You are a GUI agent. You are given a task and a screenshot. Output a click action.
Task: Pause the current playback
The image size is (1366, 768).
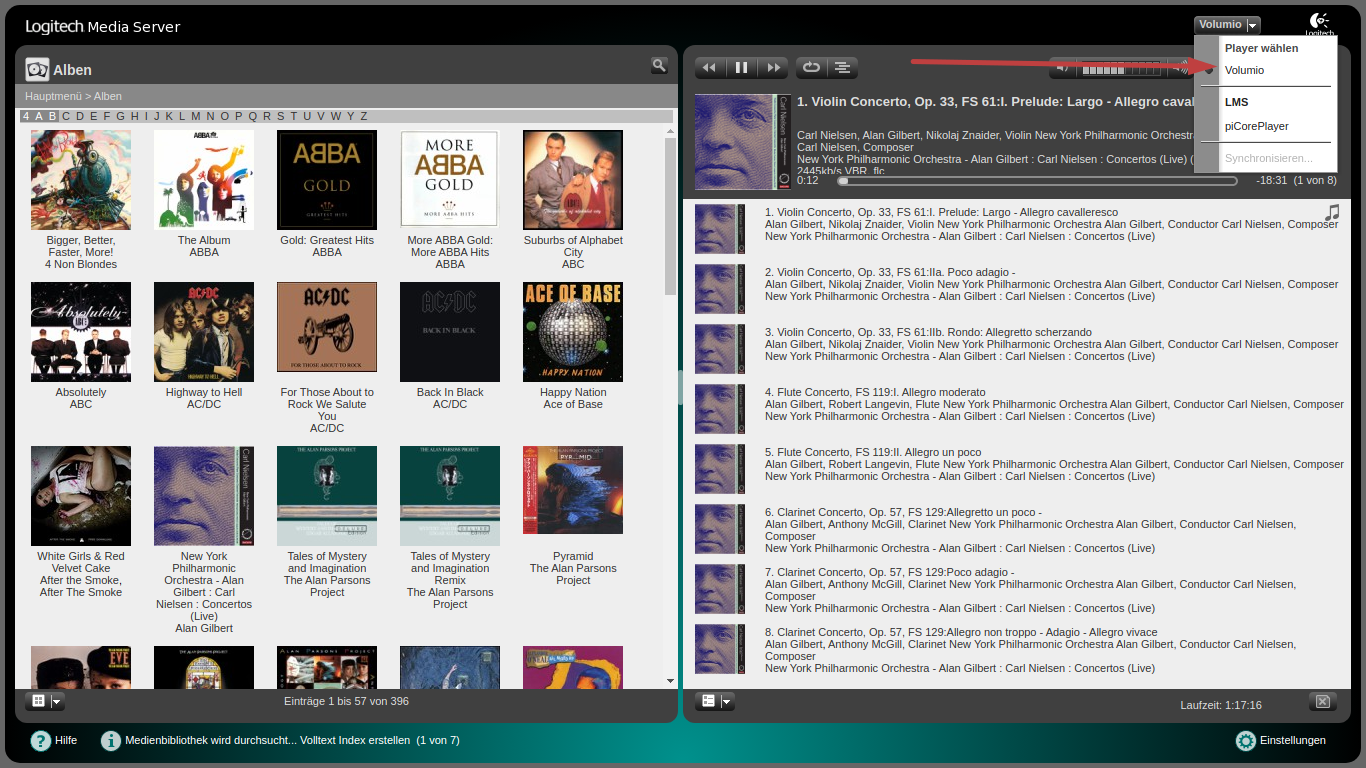click(x=742, y=68)
